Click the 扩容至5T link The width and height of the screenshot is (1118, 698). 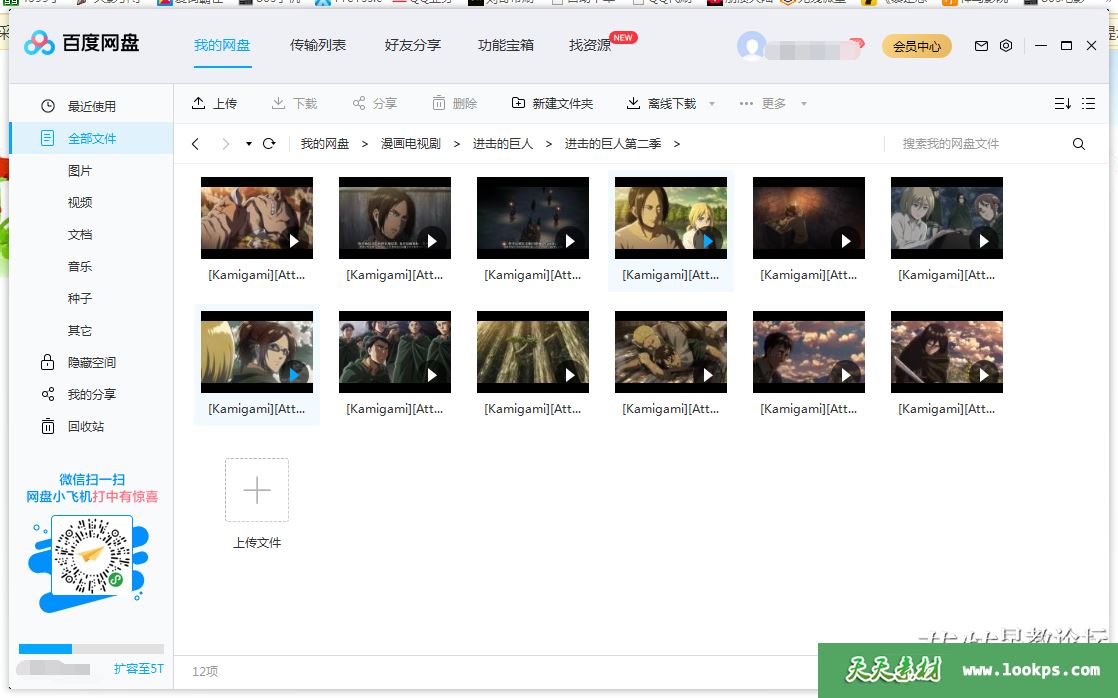coord(138,669)
